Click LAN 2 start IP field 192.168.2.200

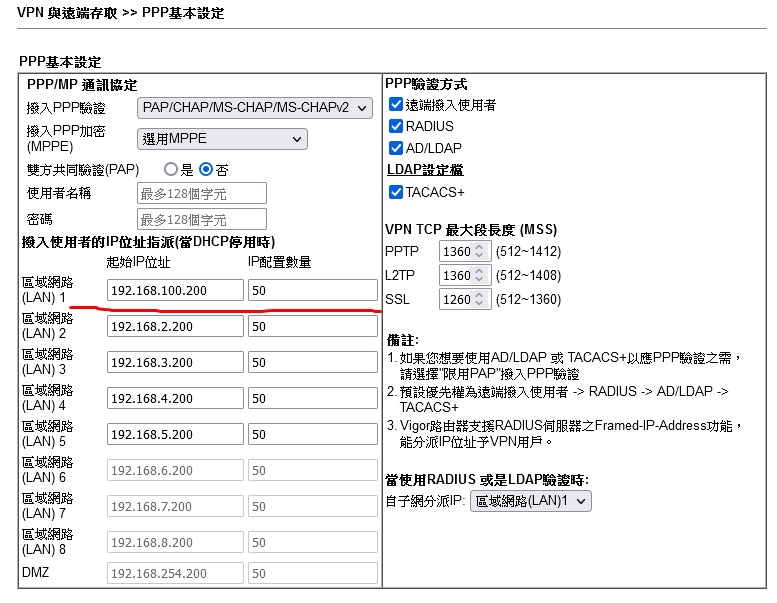pyautogui.click(x=175, y=327)
